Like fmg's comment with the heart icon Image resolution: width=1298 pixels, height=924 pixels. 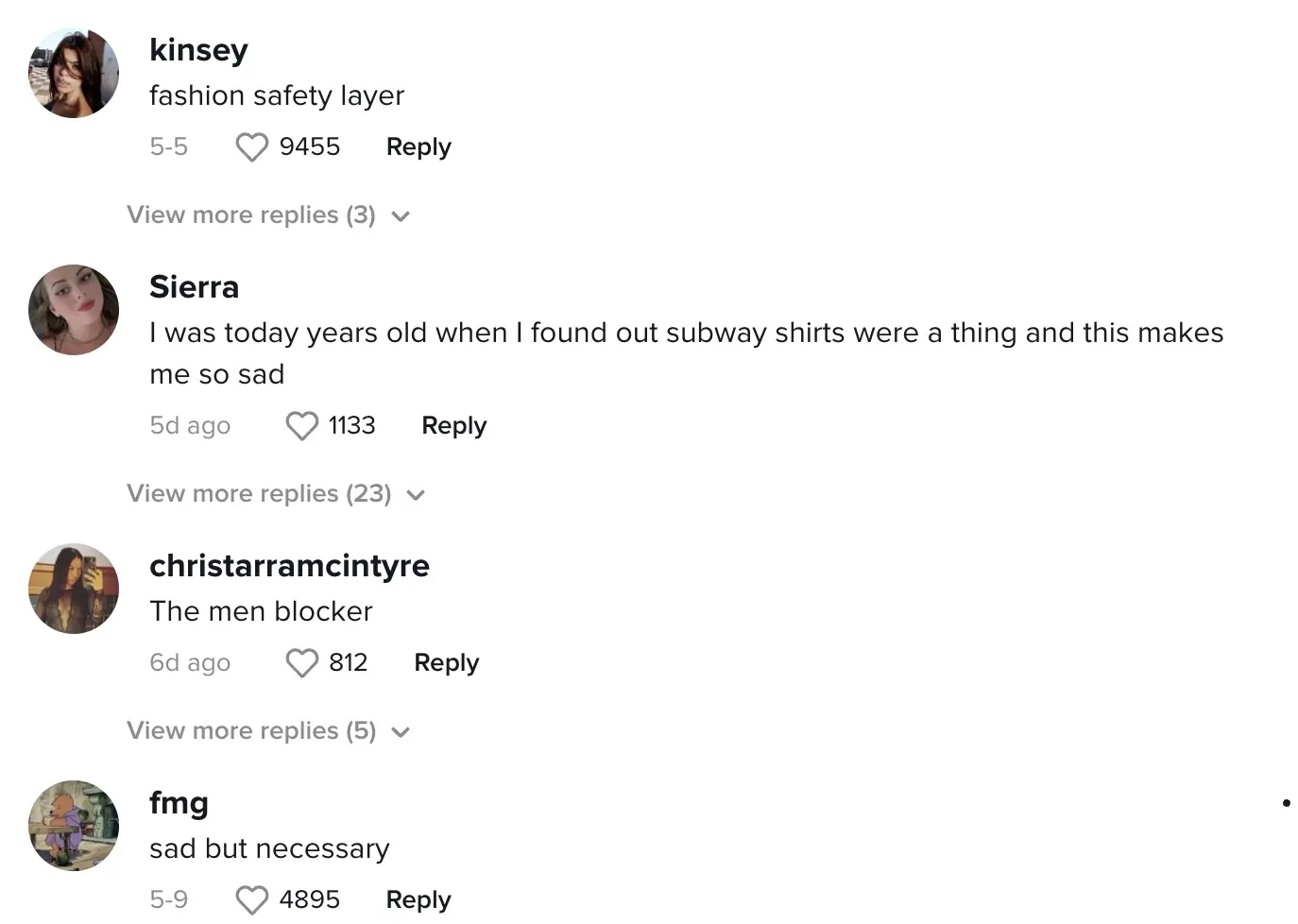tap(251, 900)
